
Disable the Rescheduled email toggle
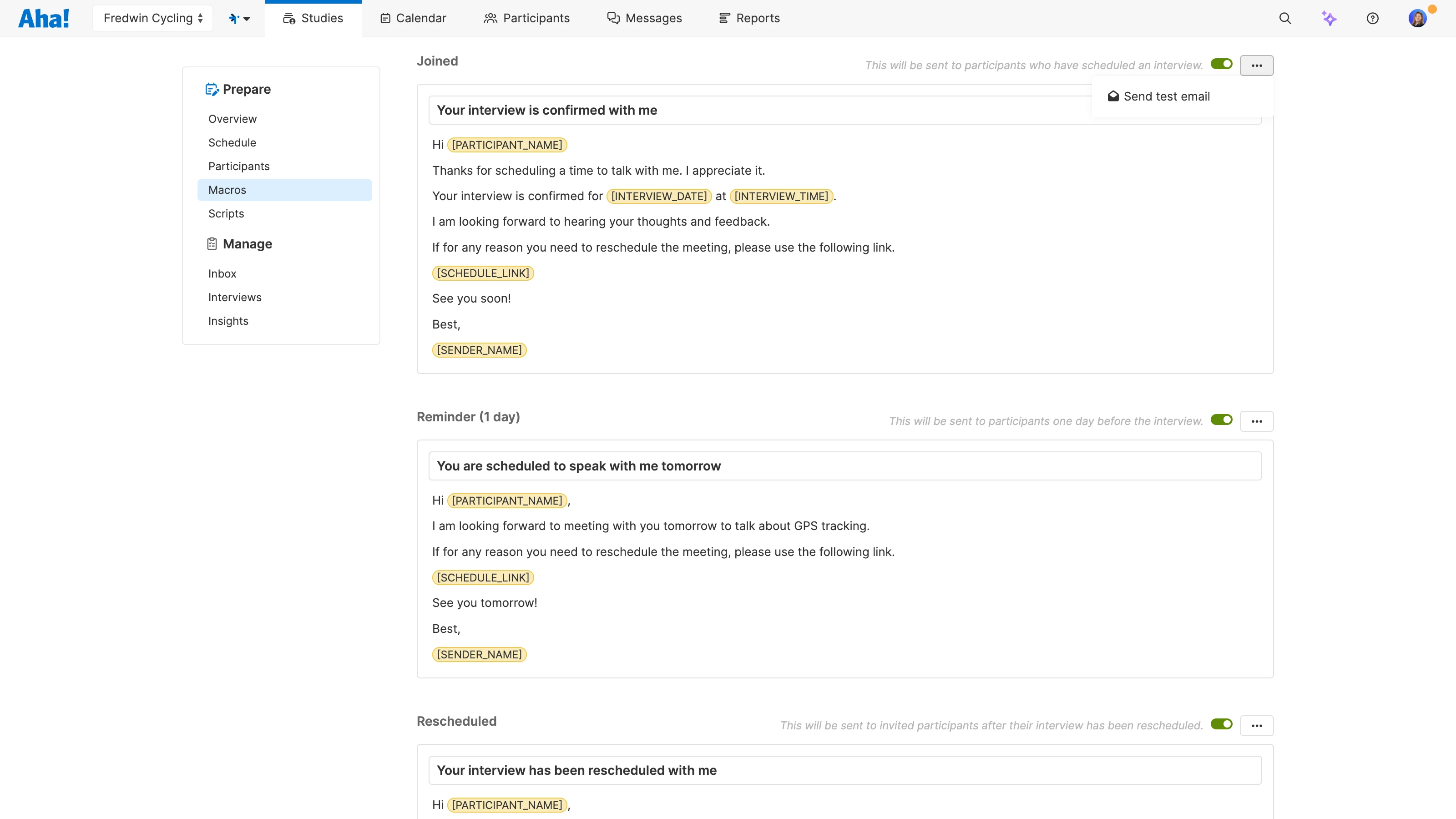click(x=1221, y=724)
